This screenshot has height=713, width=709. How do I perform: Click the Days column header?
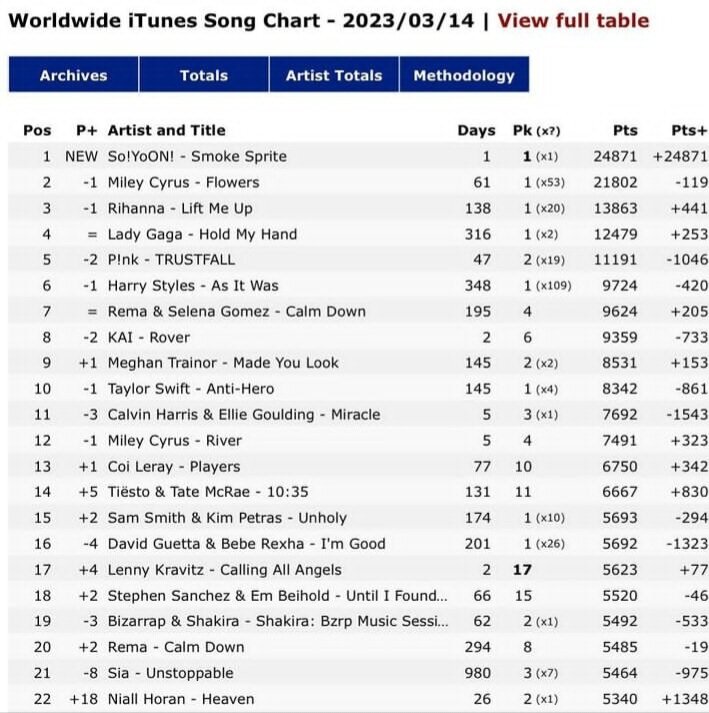pyautogui.click(x=476, y=131)
